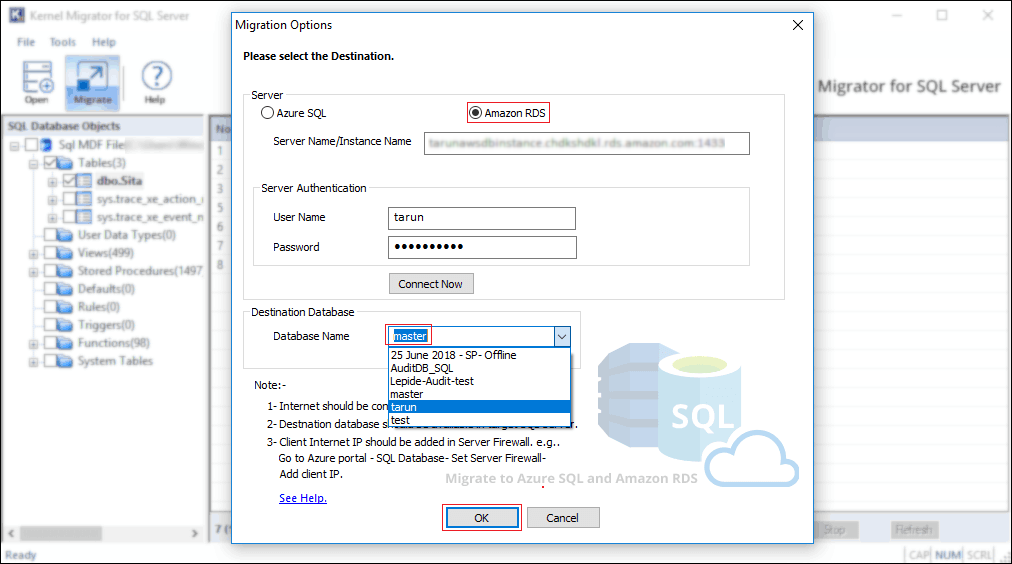Click the Refresh button in main window

click(x=914, y=530)
